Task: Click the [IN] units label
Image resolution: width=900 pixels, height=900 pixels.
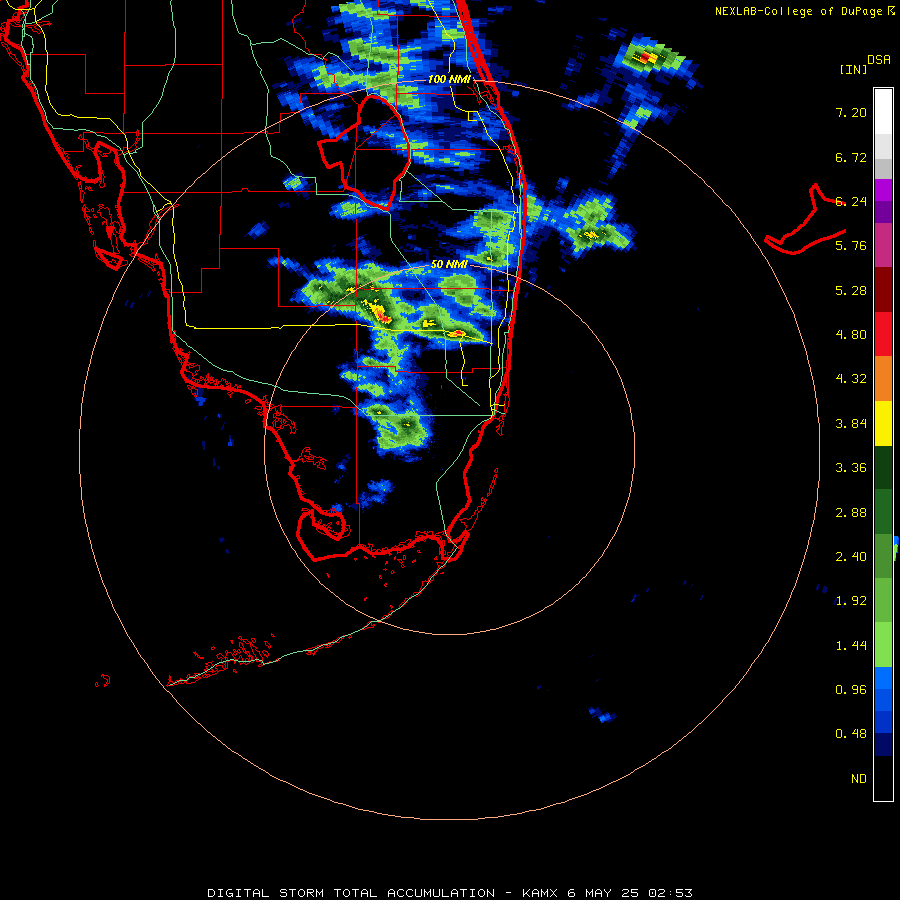Action: click(853, 70)
